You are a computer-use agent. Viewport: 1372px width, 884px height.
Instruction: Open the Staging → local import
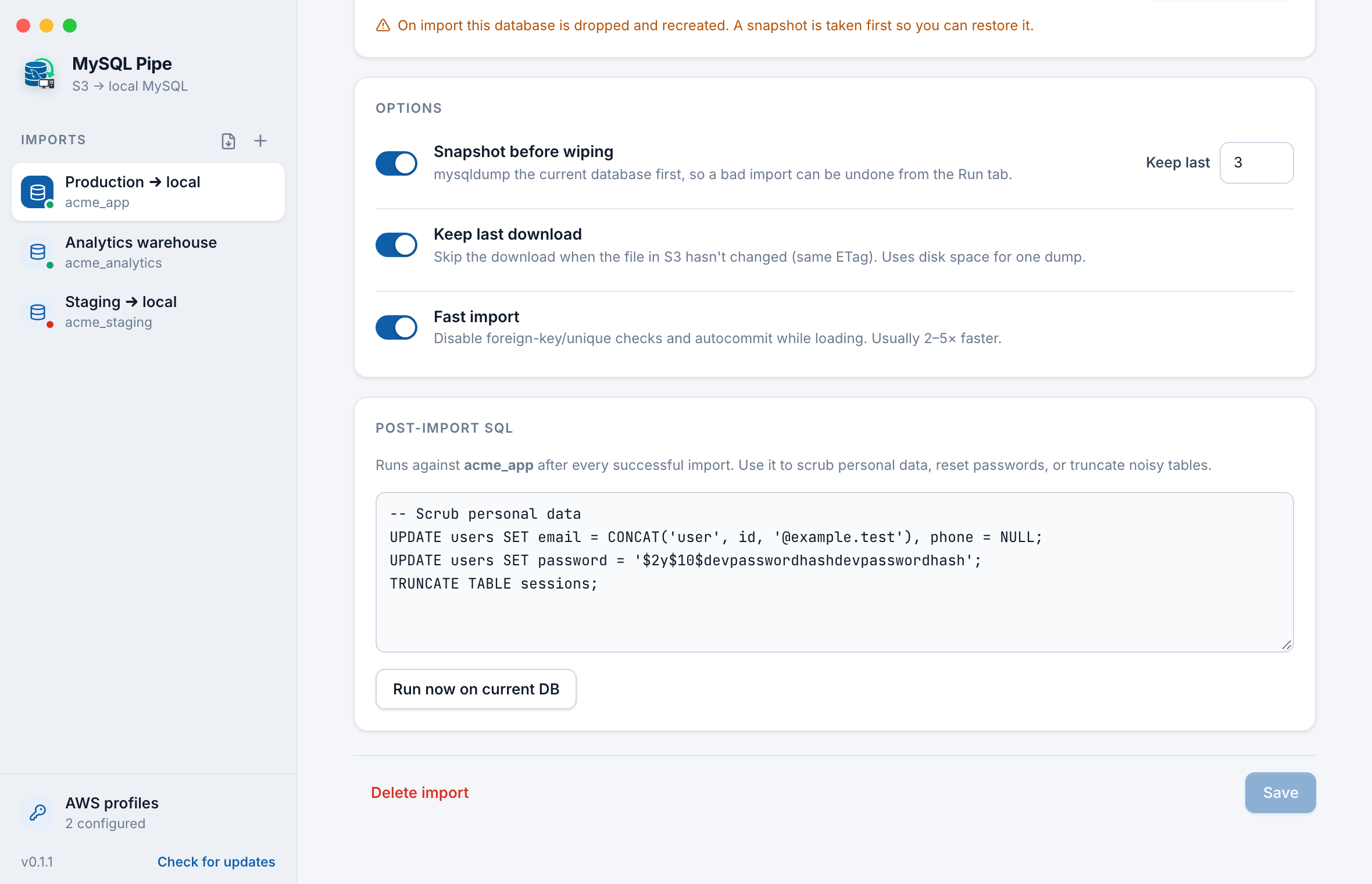148,312
